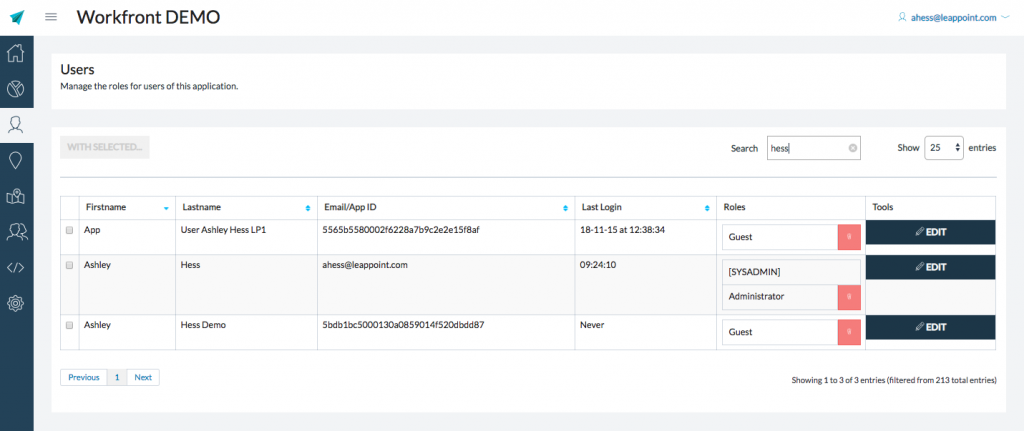
Task: Open the user groups sidebar icon
Action: click(16, 231)
